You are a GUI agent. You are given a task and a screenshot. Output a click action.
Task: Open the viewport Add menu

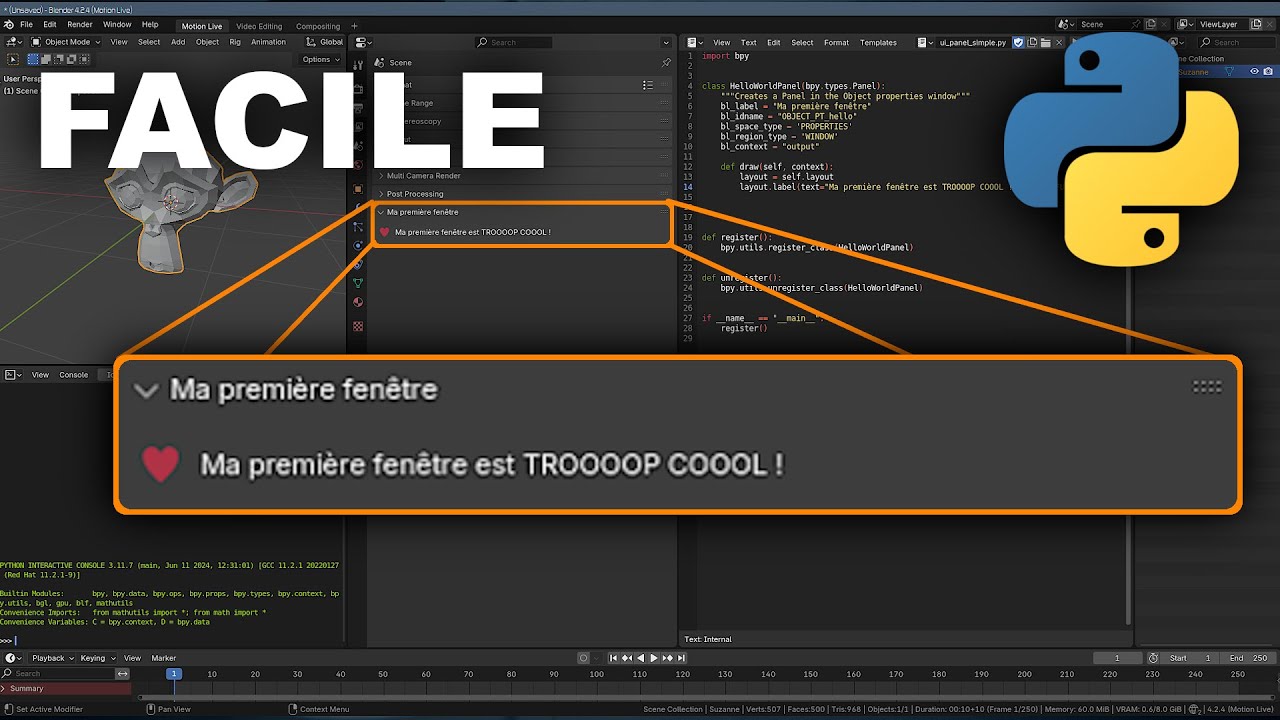(178, 42)
